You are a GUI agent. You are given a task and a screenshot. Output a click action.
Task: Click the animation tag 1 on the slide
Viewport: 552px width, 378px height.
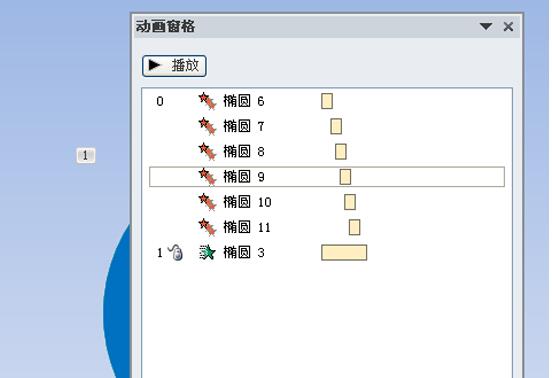tap(86, 156)
